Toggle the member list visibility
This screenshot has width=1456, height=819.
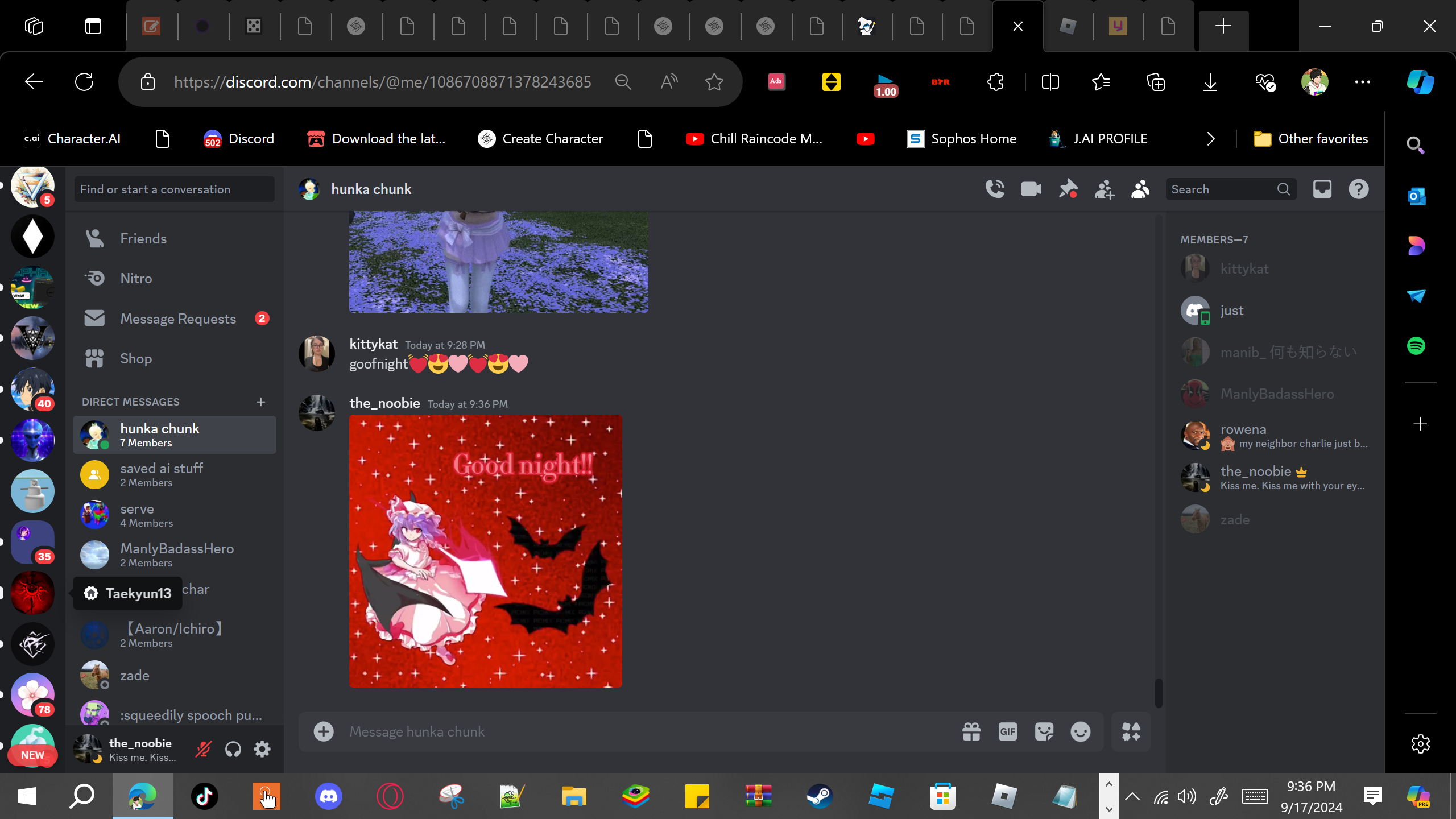(1140, 189)
